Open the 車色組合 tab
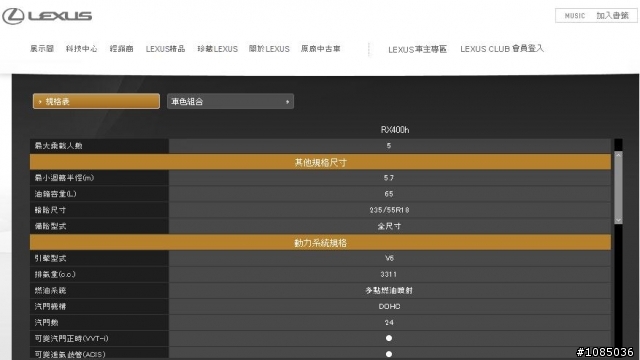 230,101
